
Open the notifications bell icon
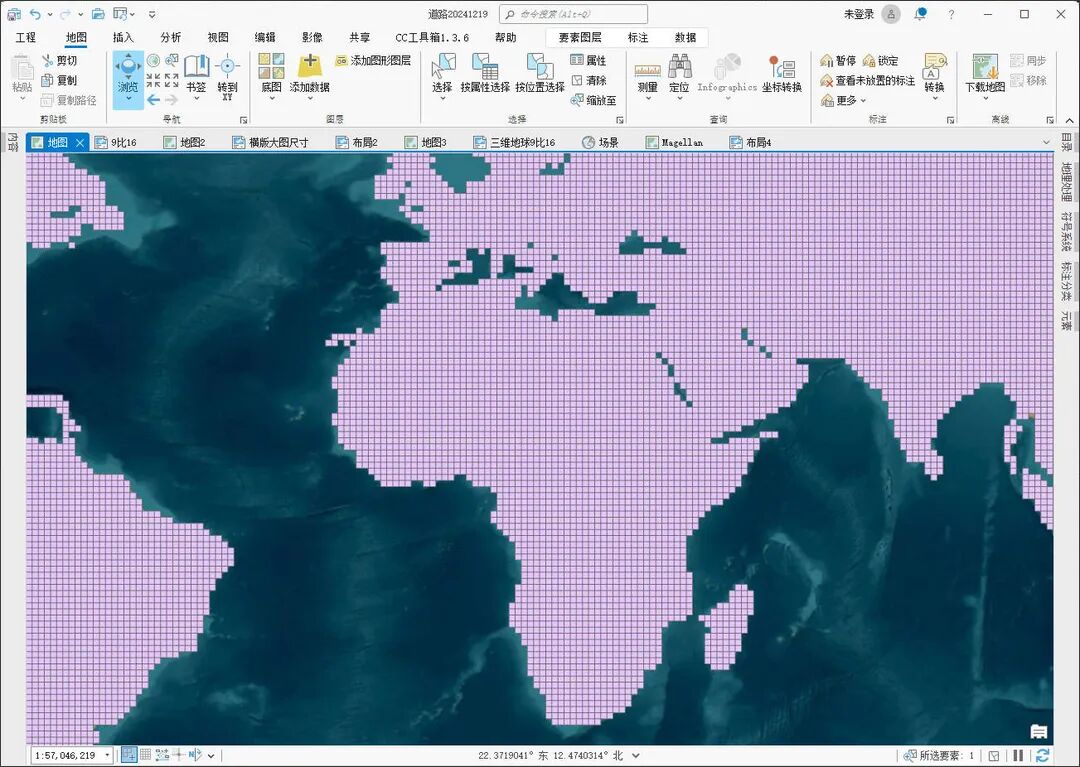[920, 14]
